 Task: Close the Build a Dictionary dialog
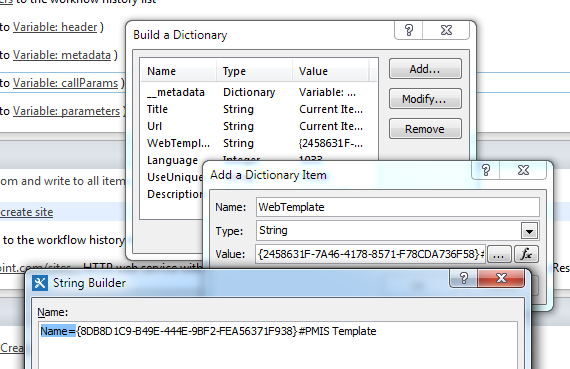point(446,30)
